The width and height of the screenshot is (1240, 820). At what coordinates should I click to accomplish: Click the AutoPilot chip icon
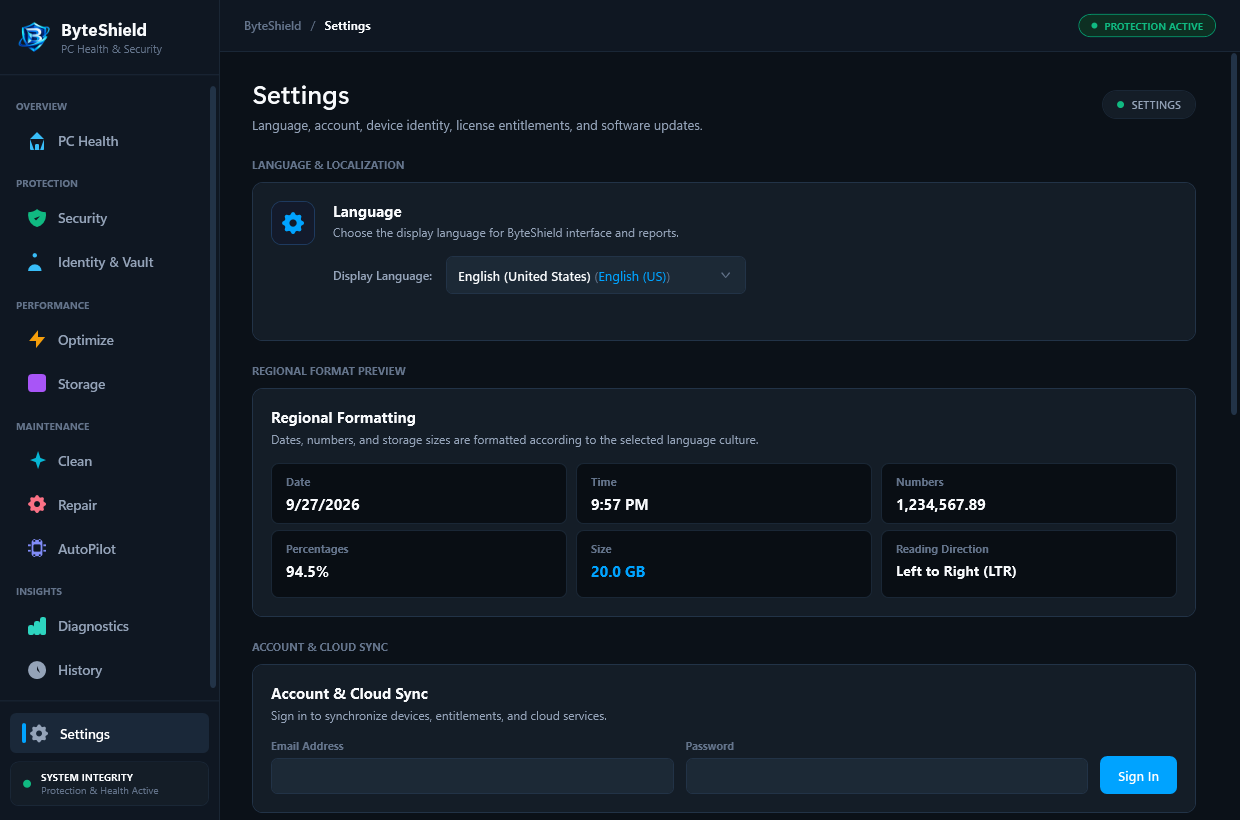(37, 549)
